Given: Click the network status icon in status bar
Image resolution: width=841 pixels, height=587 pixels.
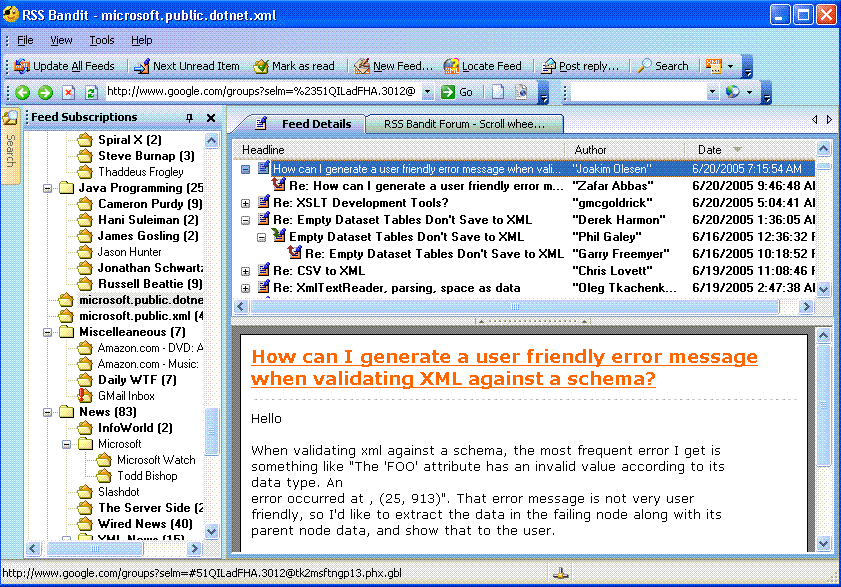Looking at the screenshot, I should (x=561, y=574).
